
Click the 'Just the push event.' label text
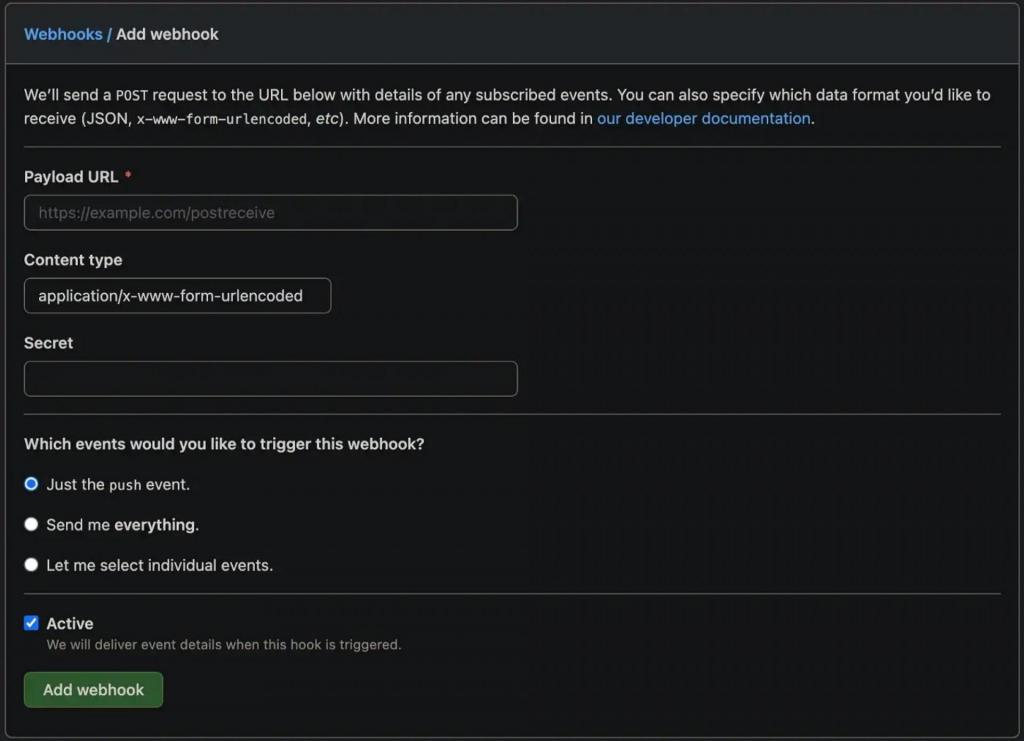118,485
